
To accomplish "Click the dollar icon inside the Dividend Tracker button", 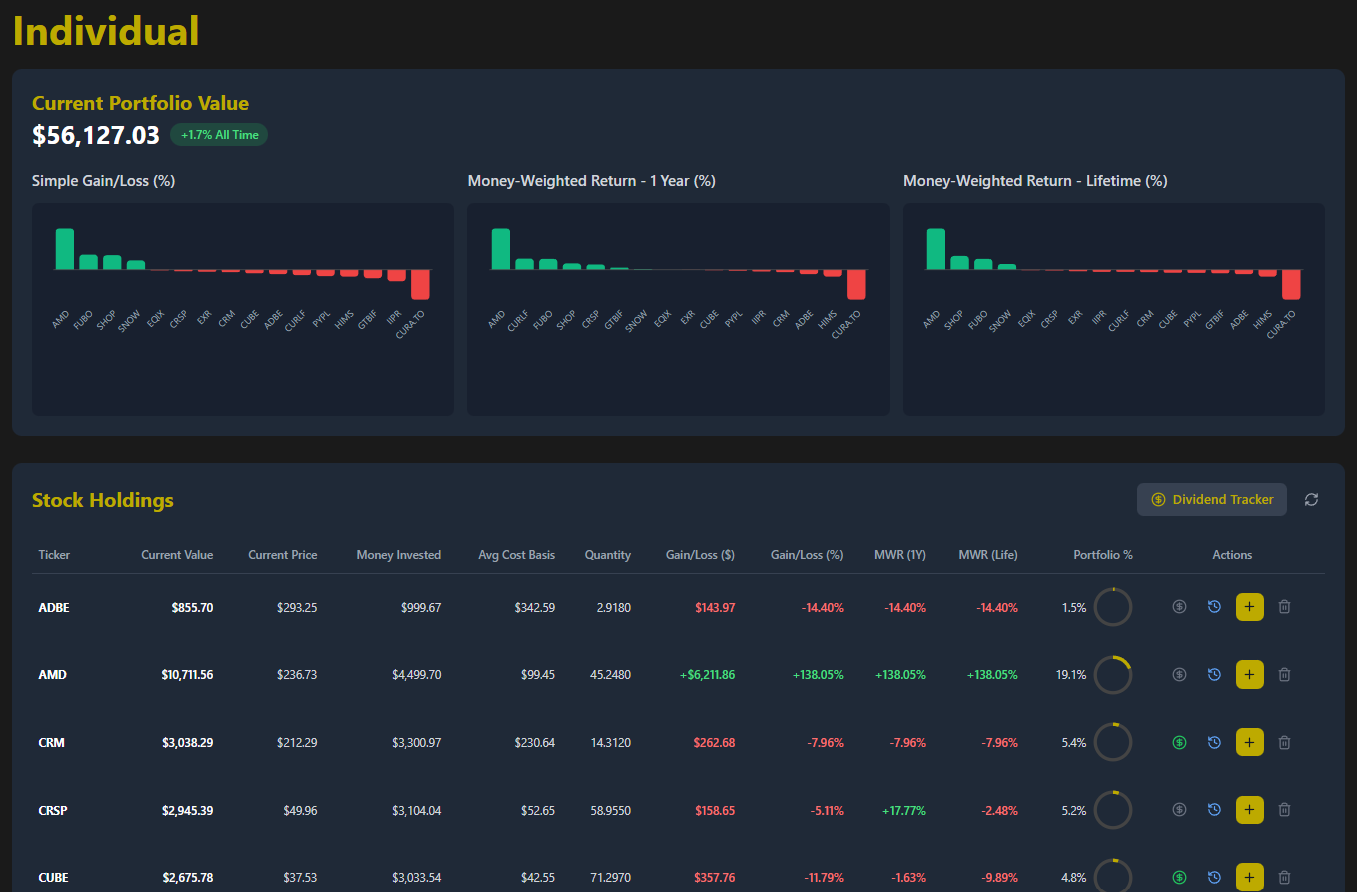I will coord(1158,499).
